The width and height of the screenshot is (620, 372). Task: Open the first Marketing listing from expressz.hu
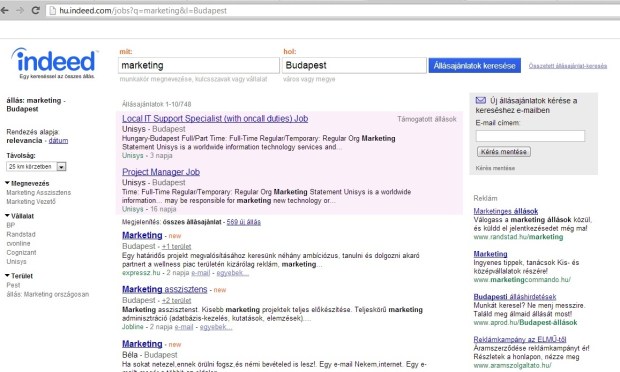(142, 235)
